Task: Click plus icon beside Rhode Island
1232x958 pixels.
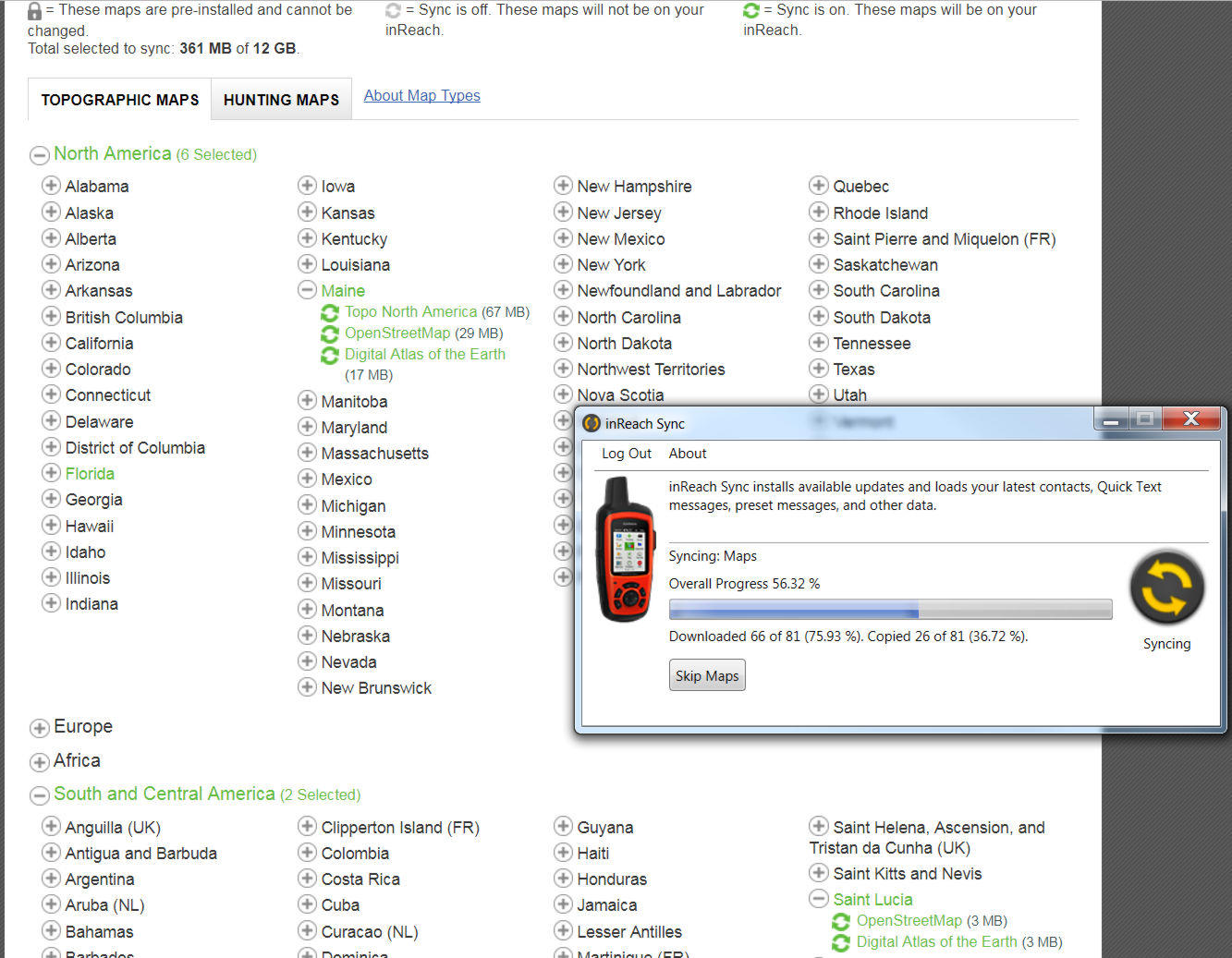Action: (818, 211)
